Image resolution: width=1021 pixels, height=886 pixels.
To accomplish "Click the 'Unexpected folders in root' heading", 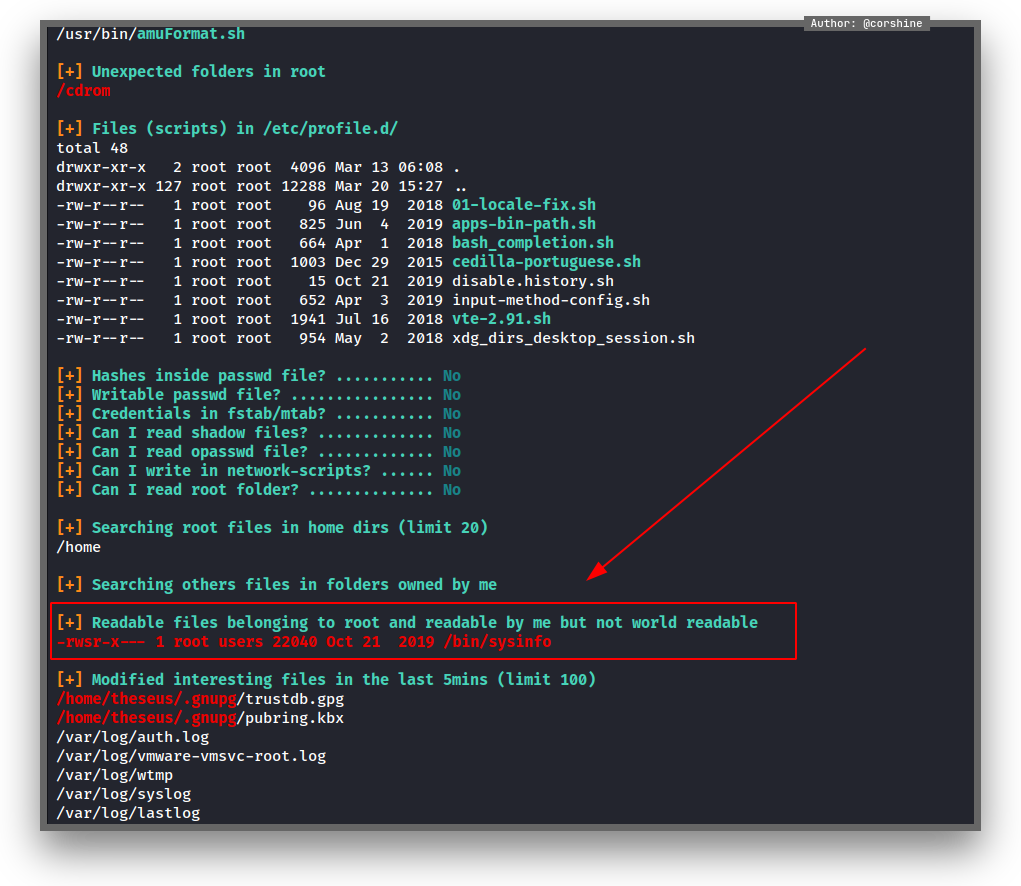I will [x=208, y=72].
